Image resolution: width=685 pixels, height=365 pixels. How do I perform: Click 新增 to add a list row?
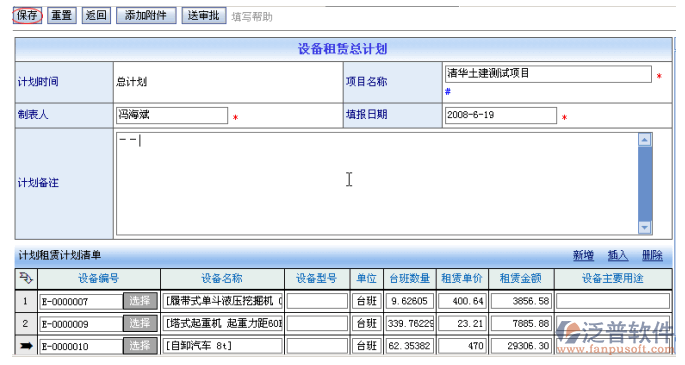(x=583, y=255)
